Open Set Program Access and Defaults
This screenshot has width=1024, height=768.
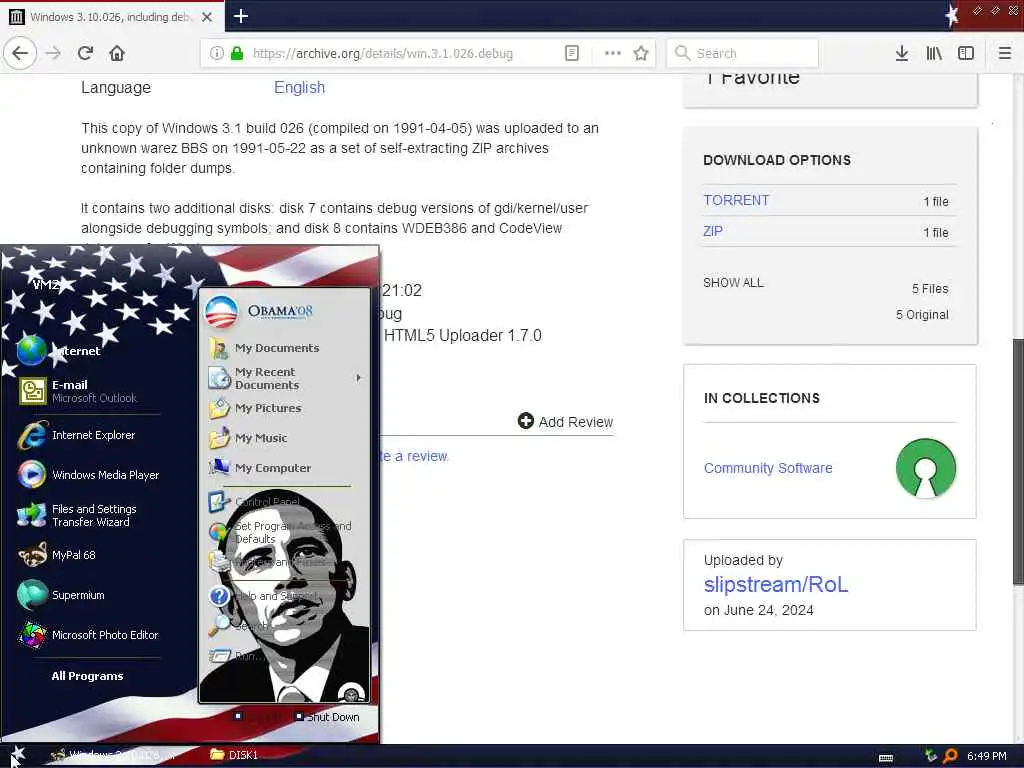281,532
